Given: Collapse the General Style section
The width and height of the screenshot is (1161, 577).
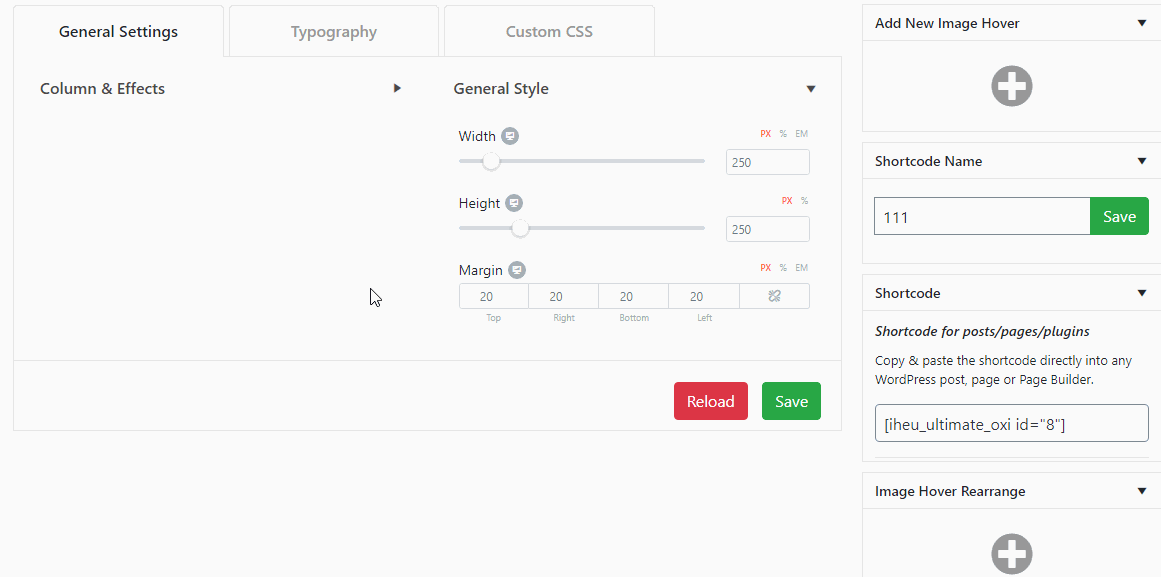Looking at the screenshot, I should [811, 89].
